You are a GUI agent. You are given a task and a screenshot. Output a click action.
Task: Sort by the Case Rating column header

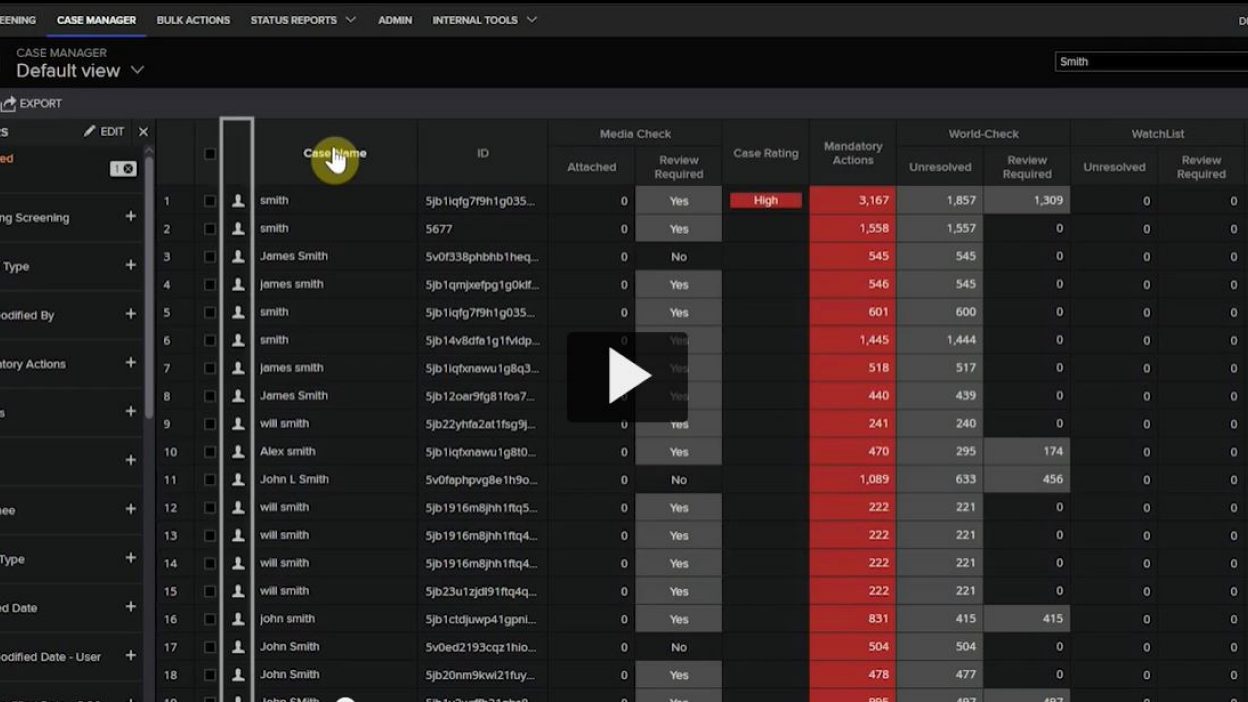pos(765,154)
